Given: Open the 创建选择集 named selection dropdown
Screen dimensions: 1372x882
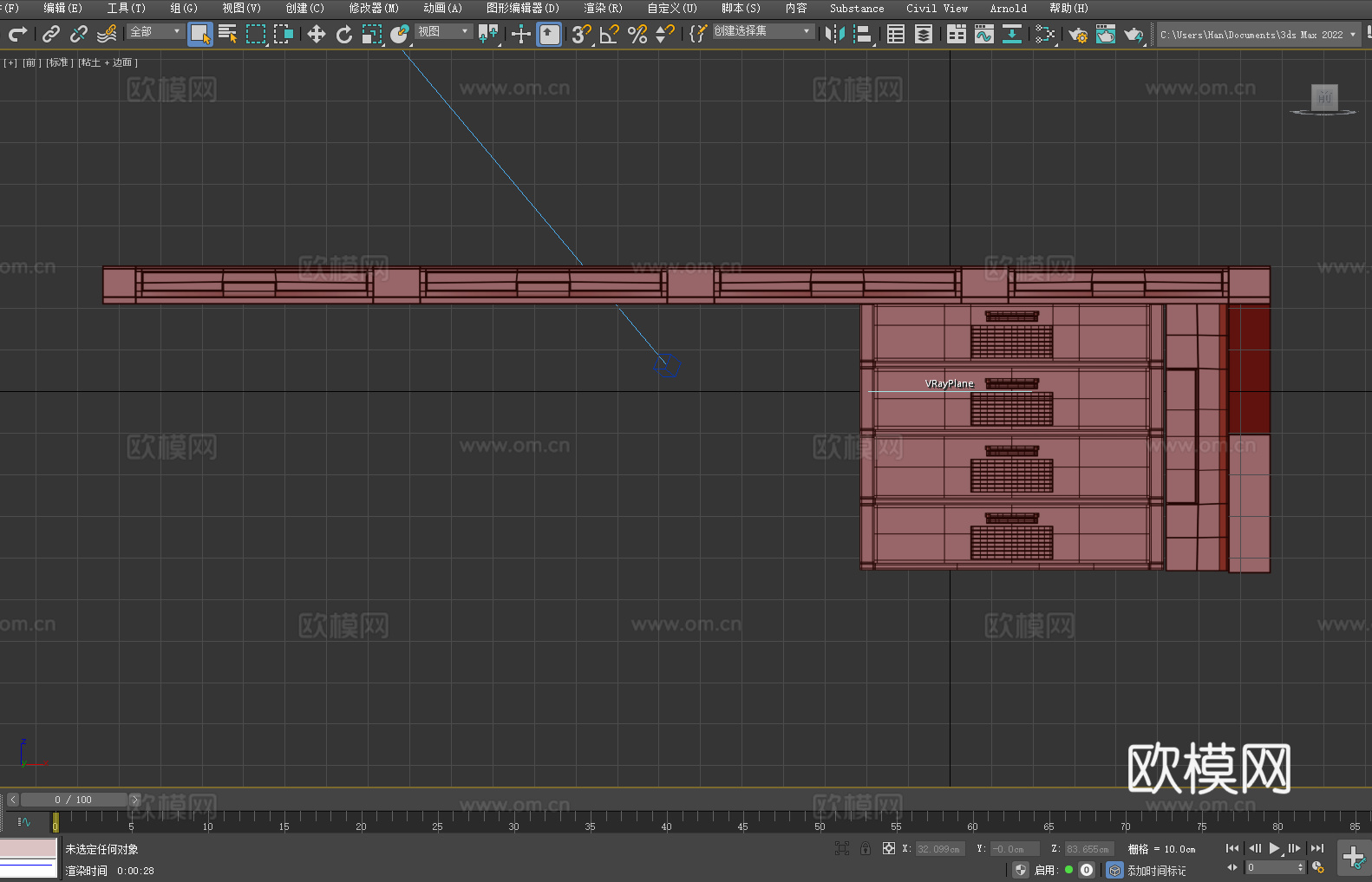Looking at the screenshot, I should click(763, 31).
